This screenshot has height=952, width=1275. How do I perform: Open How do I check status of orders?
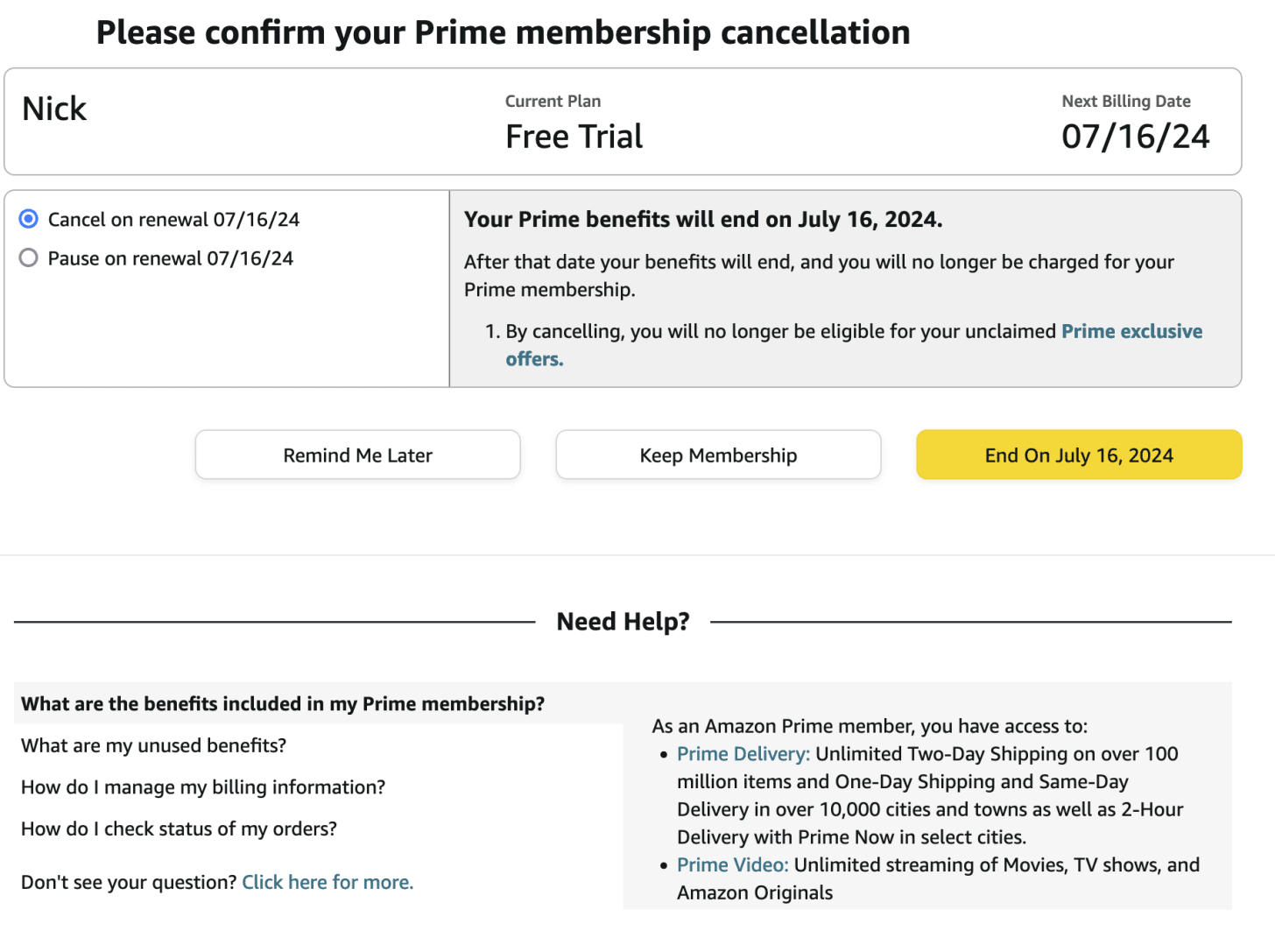point(179,829)
